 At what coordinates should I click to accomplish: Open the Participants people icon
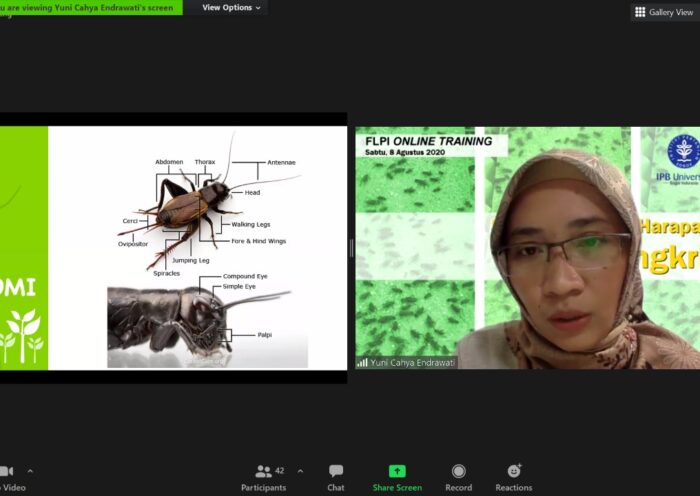264,471
